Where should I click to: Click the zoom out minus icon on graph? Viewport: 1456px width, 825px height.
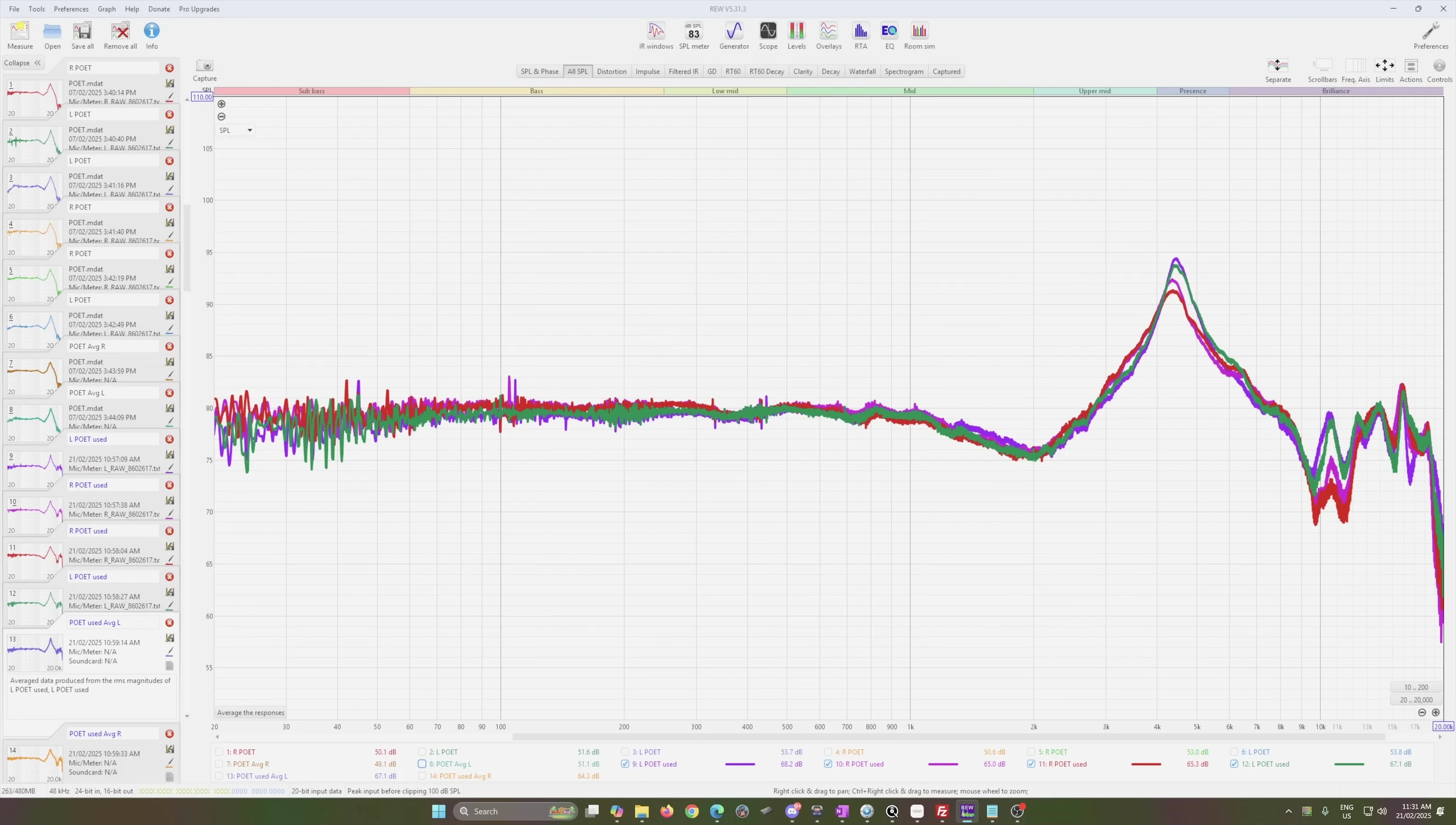[x=221, y=117]
